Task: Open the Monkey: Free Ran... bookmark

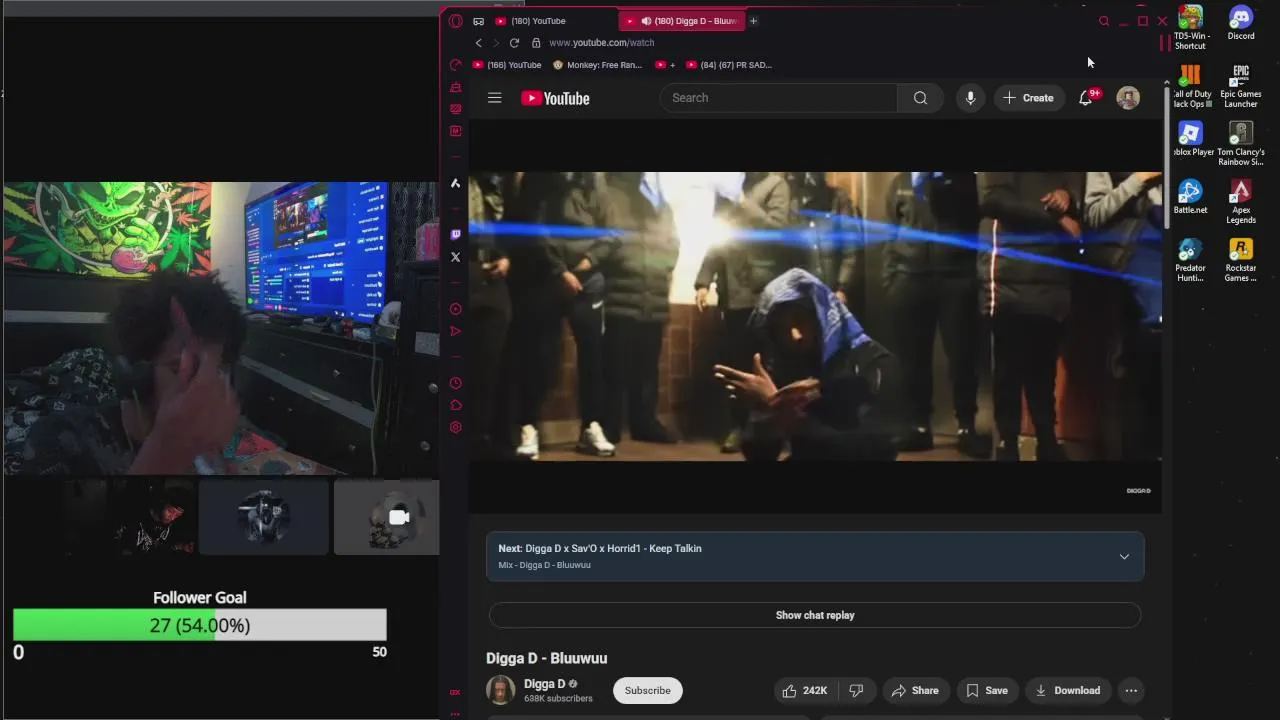Action: [597, 65]
